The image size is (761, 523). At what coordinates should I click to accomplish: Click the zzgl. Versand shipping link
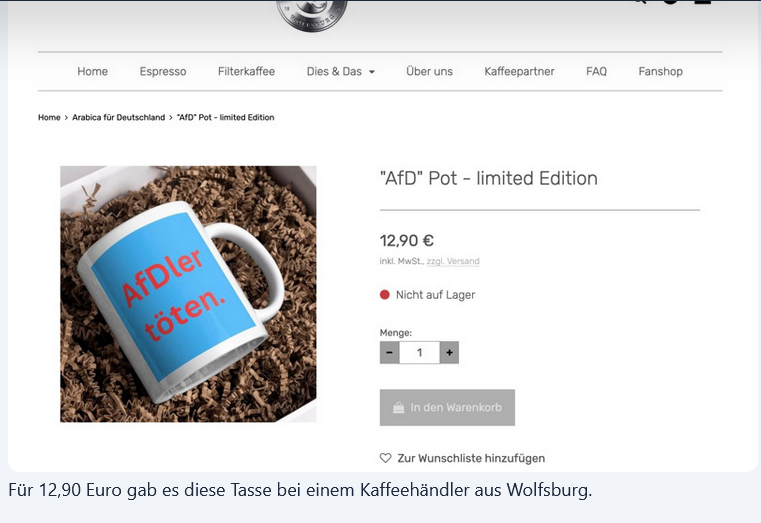pyautogui.click(x=453, y=261)
